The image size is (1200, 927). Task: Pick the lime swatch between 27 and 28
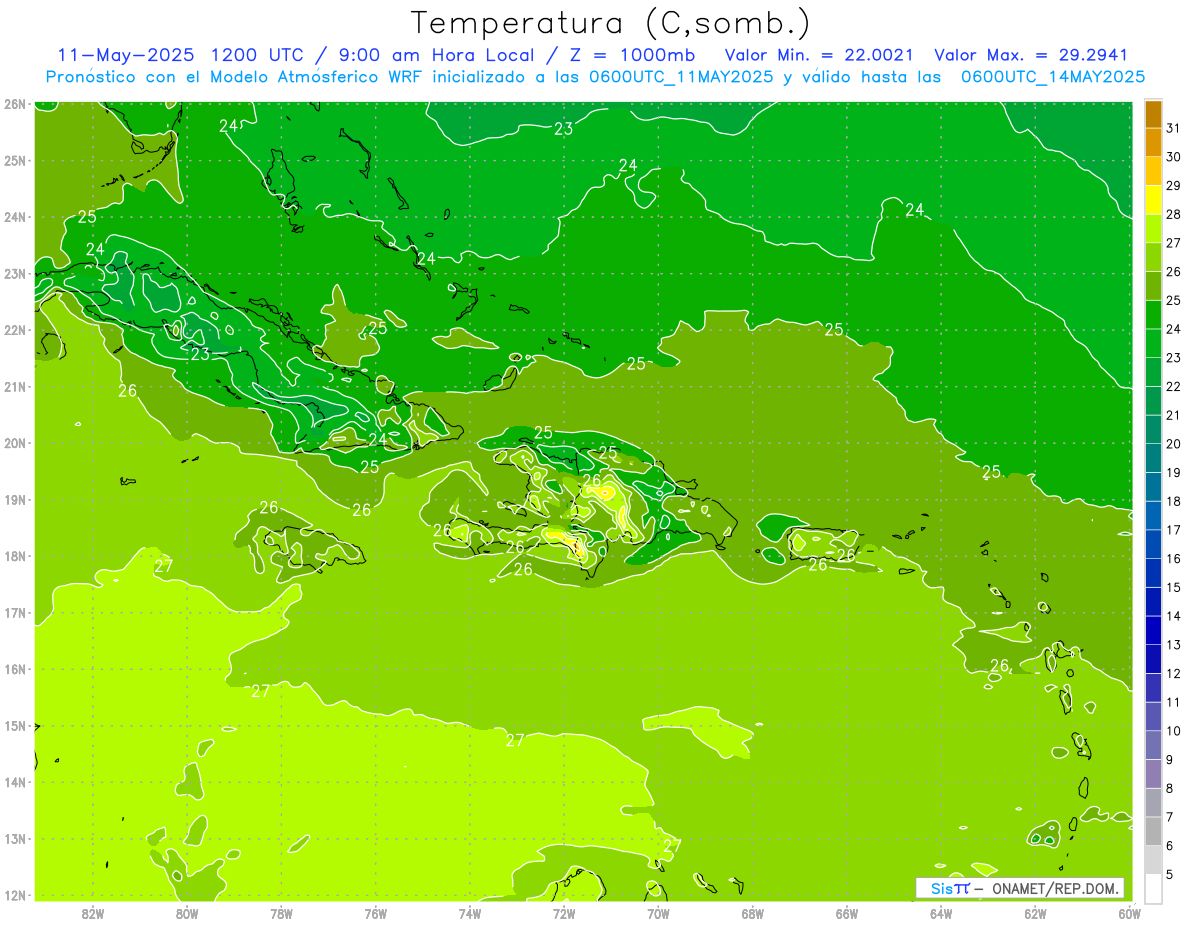coord(1153,228)
